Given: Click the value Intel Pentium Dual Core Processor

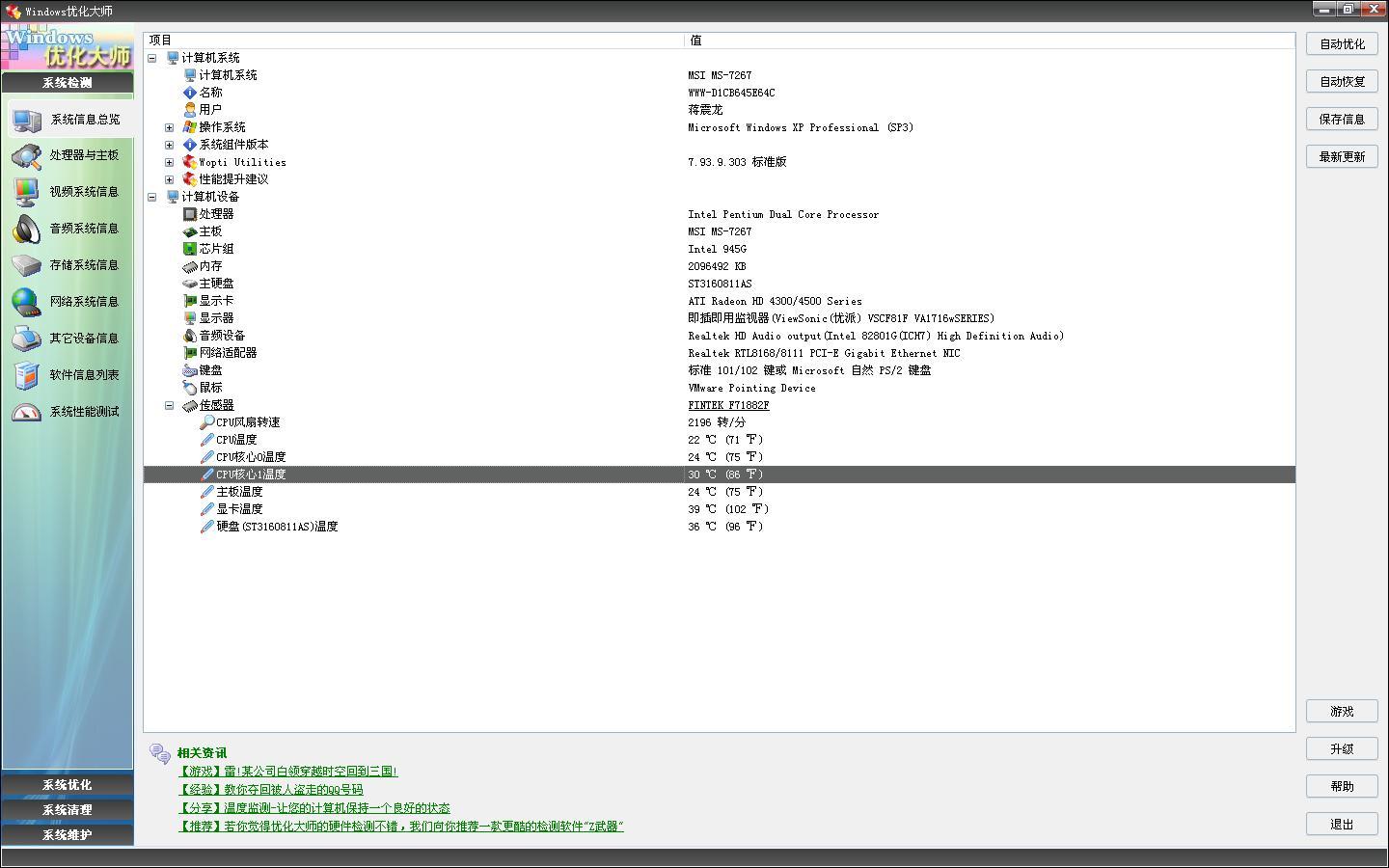Looking at the screenshot, I should pyautogui.click(x=783, y=215).
